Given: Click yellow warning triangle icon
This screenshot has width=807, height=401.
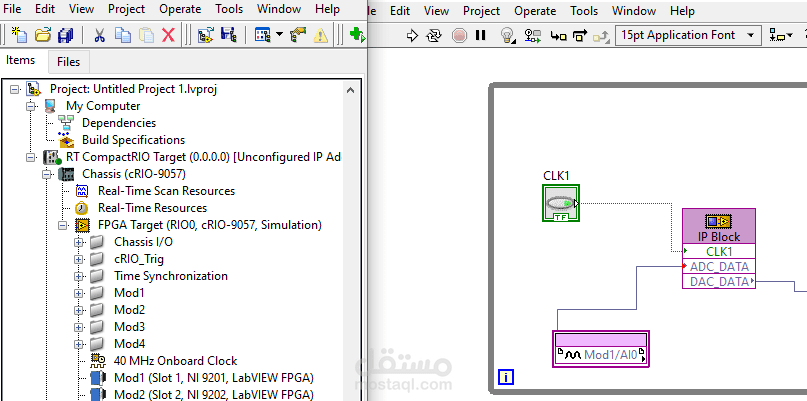Looking at the screenshot, I should pos(320,35).
